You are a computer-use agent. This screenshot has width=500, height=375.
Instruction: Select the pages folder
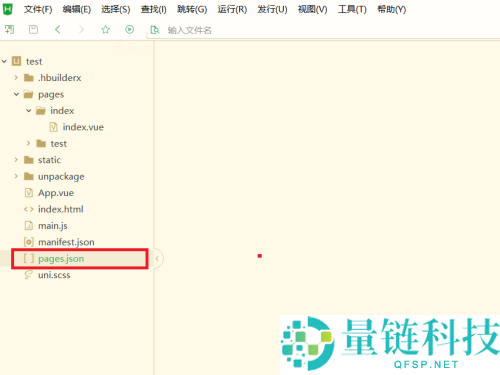tap(51, 95)
